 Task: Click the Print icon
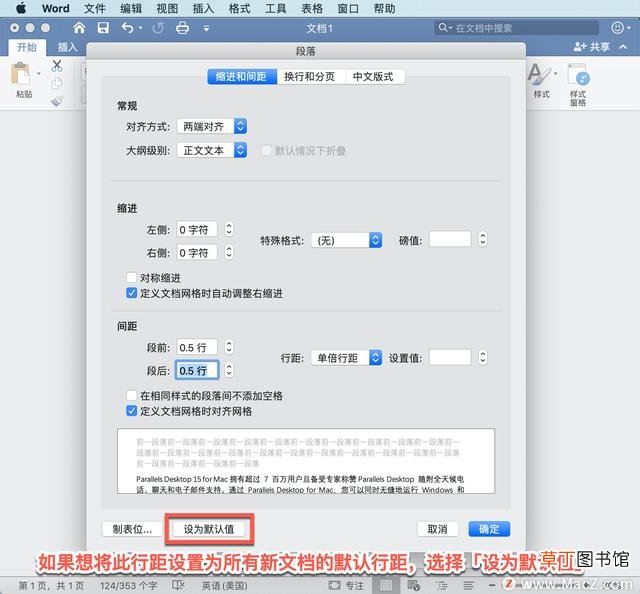coord(182,28)
